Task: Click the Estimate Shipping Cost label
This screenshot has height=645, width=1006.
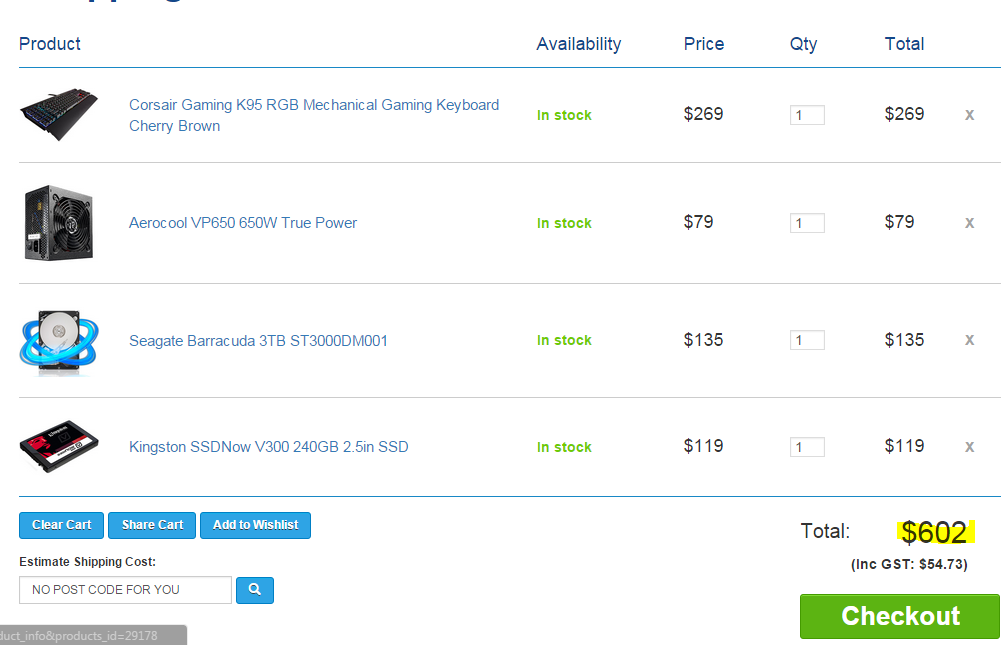Action: tap(87, 562)
